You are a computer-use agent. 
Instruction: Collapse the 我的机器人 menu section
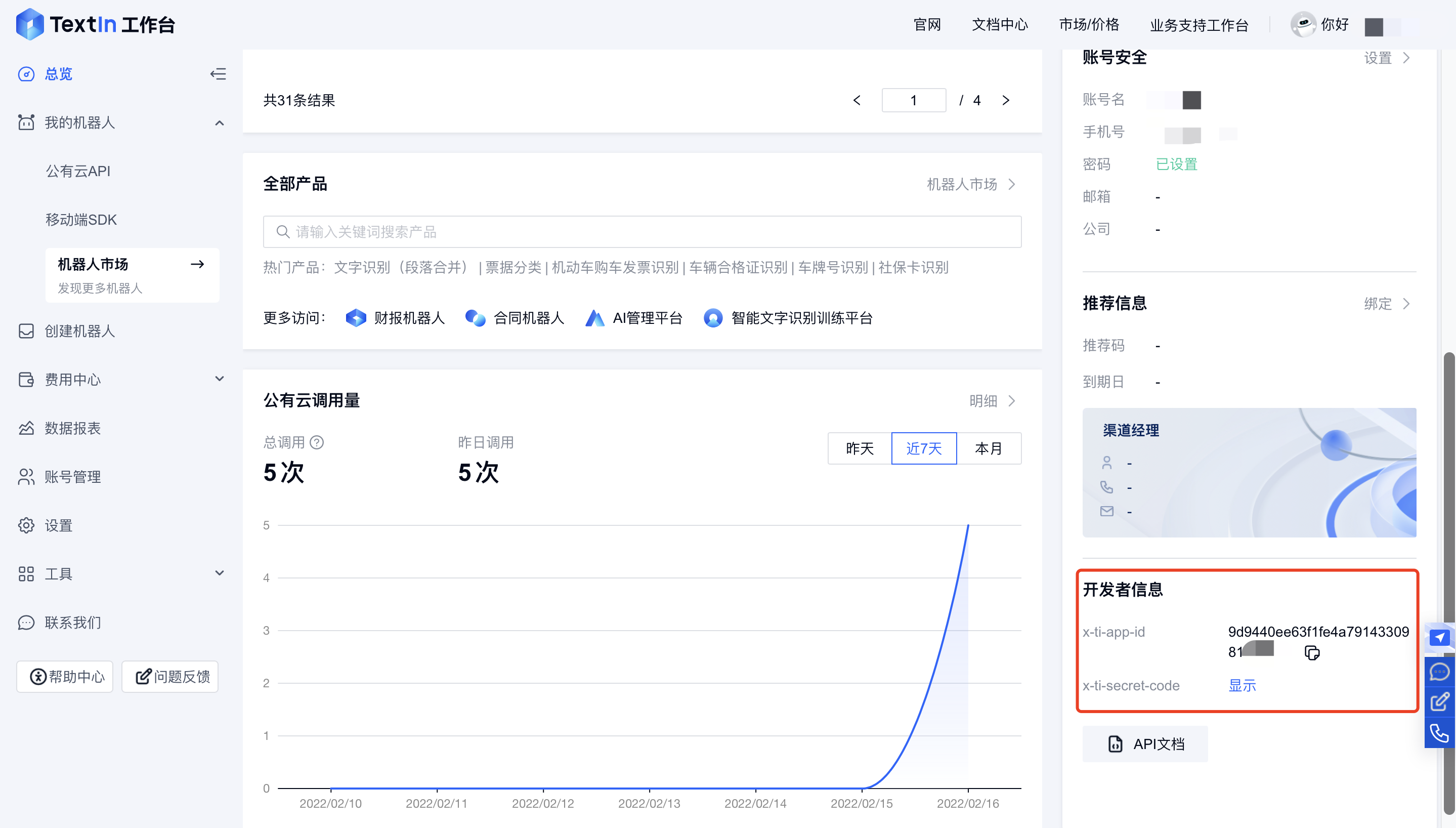tap(220, 123)
